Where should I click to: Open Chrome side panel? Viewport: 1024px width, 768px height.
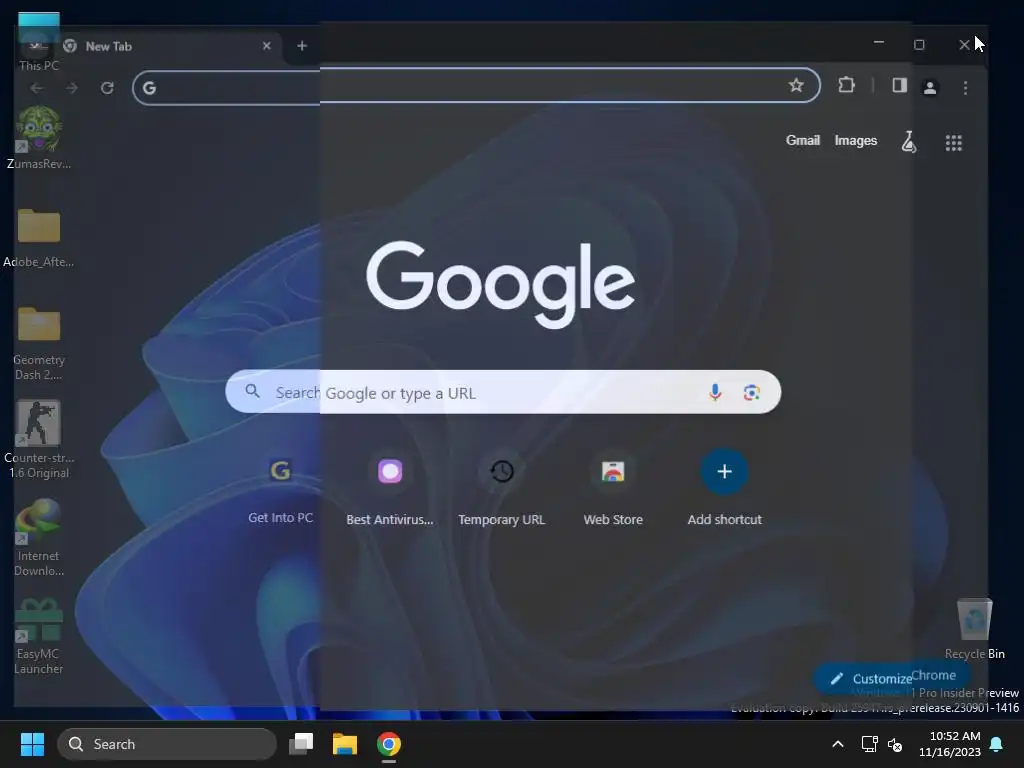[899, 85]
